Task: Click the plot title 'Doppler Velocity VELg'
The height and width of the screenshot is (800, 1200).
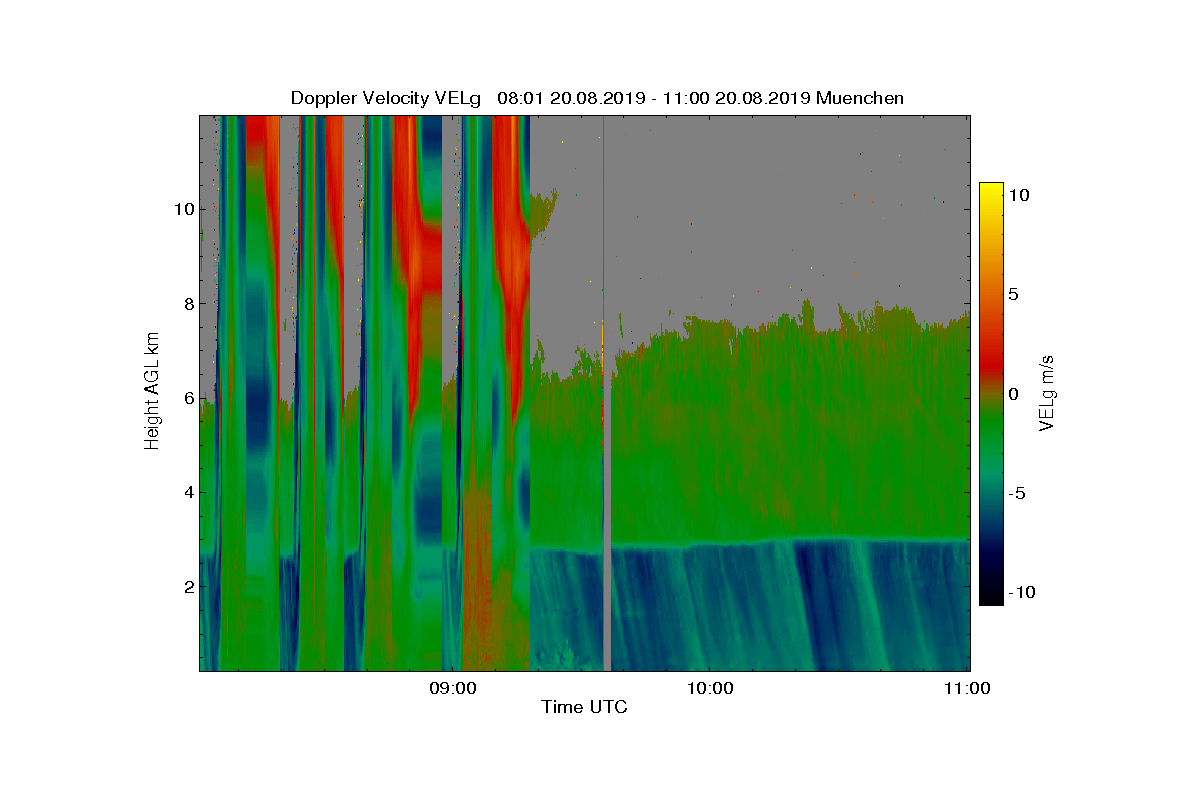Action: [388, 98]
